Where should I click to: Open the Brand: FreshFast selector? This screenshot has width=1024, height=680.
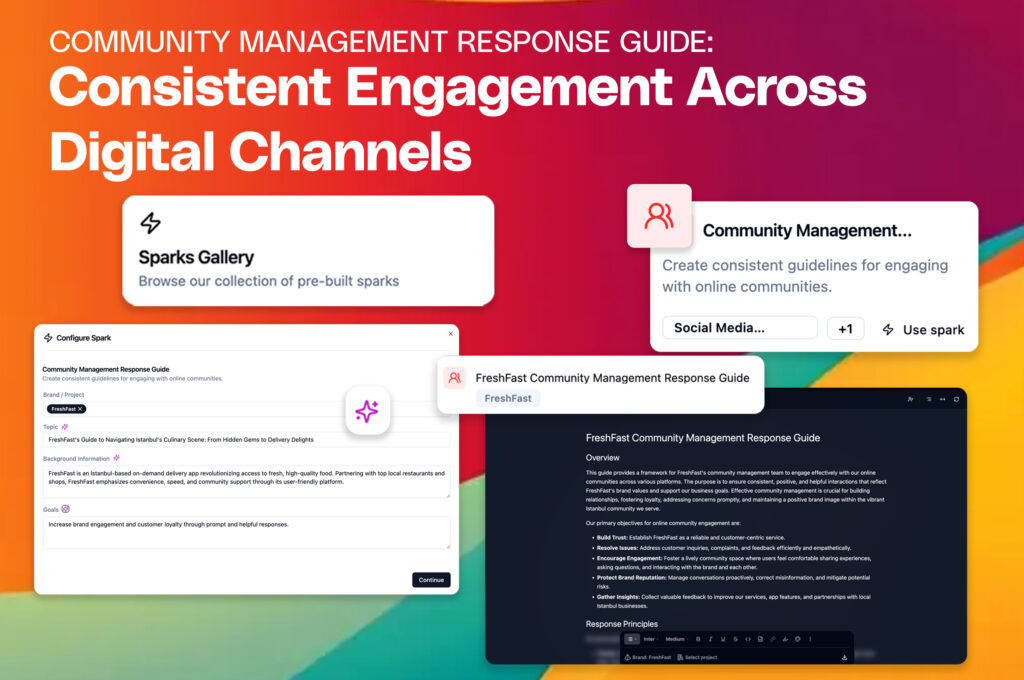click(x=648, y=657)
